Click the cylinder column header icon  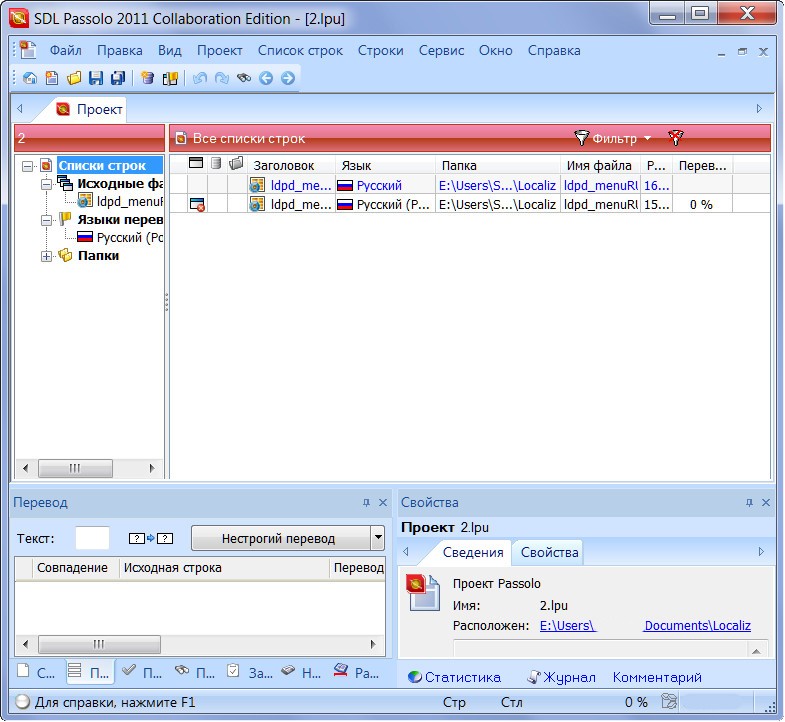[216, 163]
